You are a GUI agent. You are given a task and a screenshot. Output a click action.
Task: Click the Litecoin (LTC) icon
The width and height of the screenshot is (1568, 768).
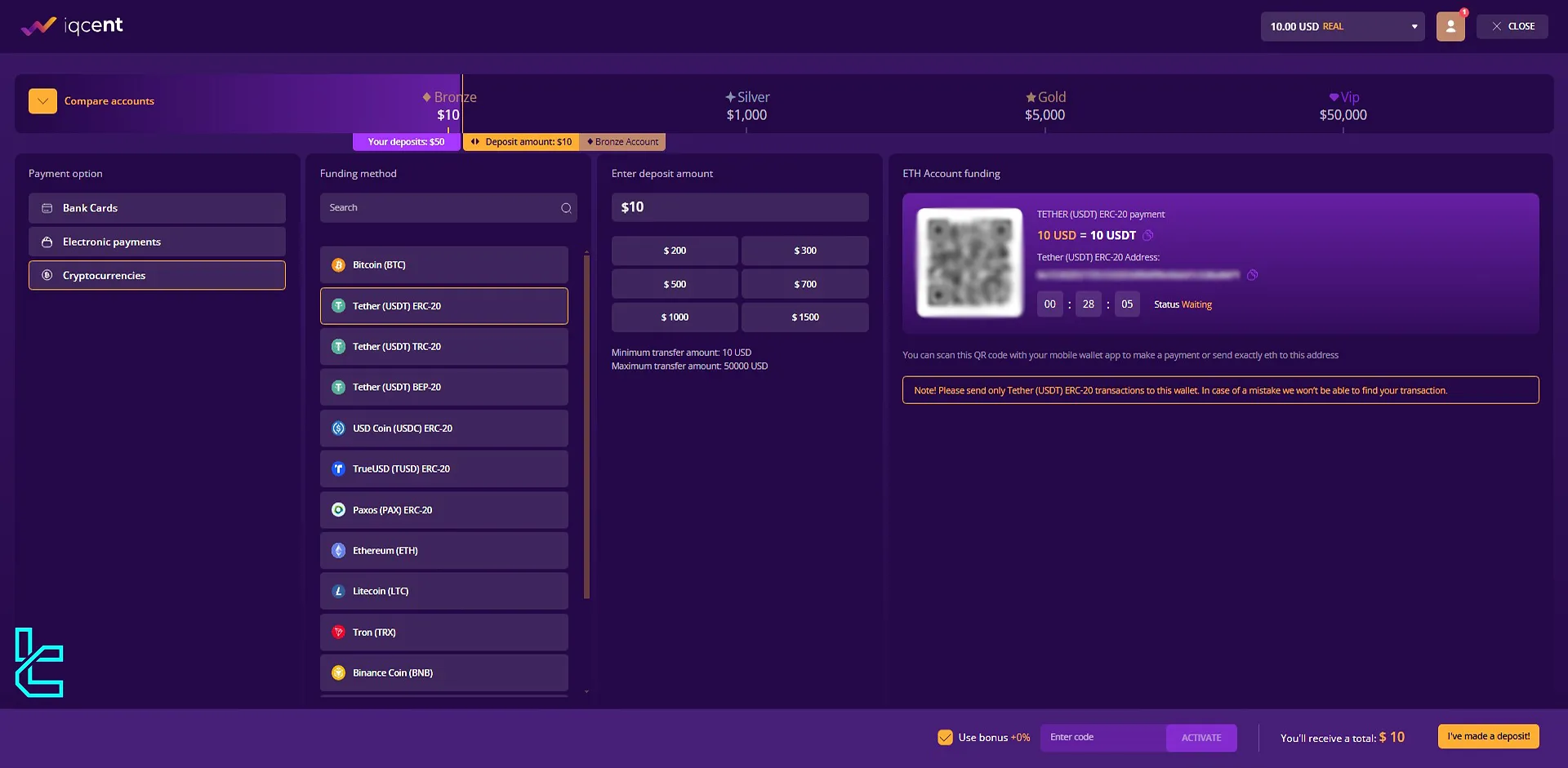(x=338, y=591)
